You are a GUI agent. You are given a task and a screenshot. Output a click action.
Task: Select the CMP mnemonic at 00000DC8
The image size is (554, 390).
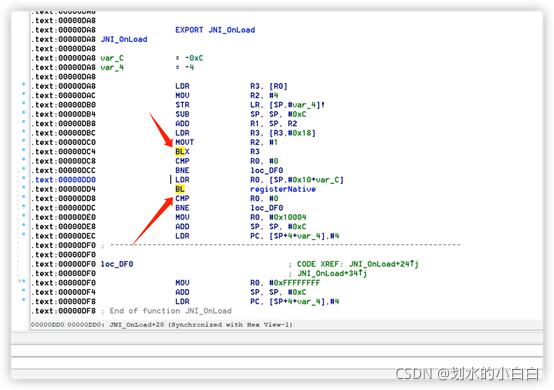182,161
